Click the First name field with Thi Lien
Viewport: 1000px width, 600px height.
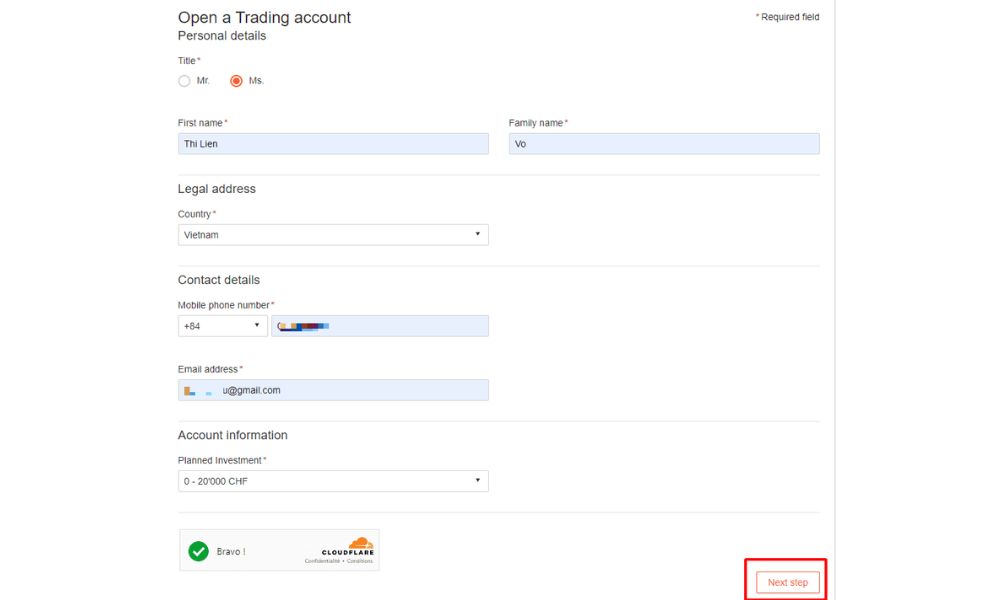[x=333, y=144]
